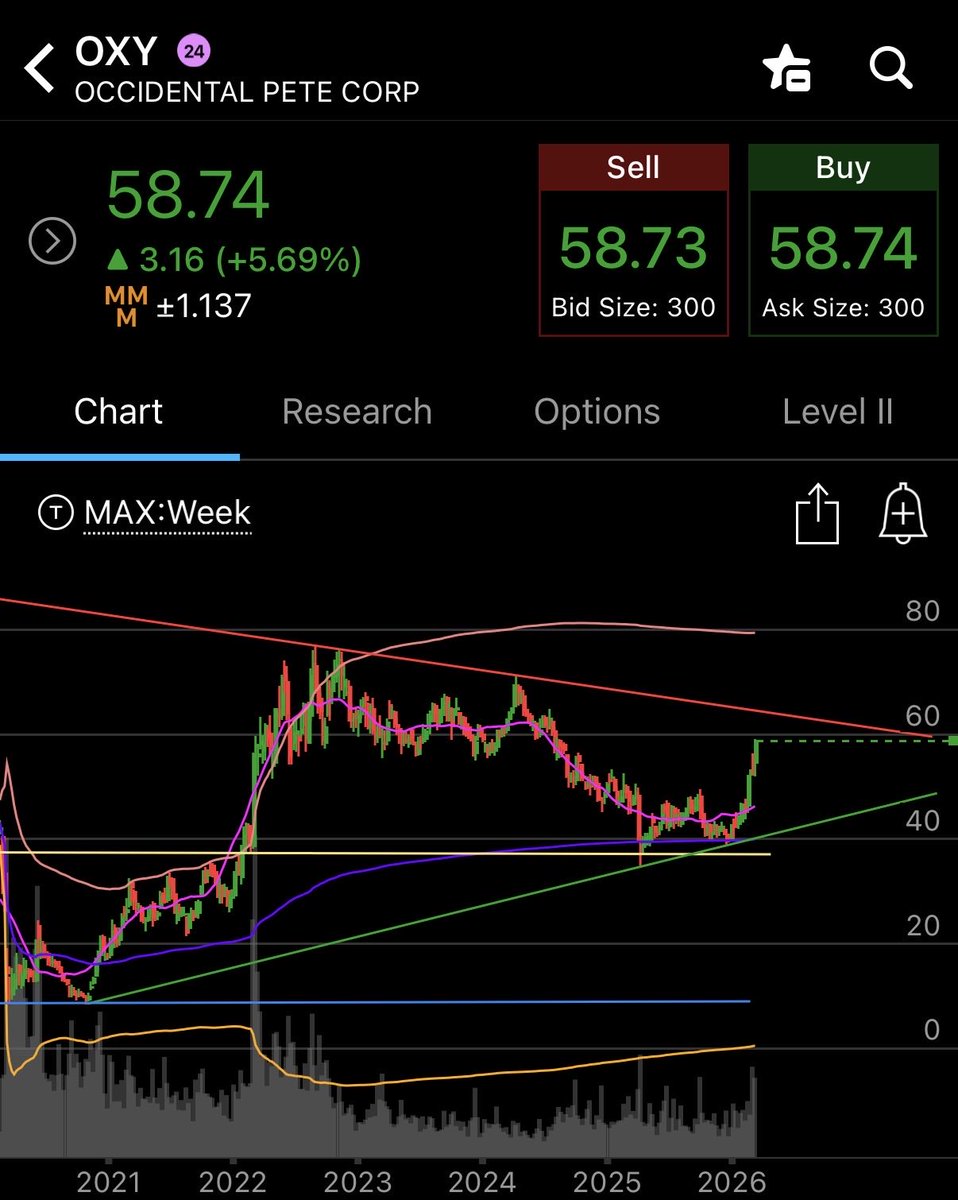Set a price alert with the bell icon

point(901,513)
